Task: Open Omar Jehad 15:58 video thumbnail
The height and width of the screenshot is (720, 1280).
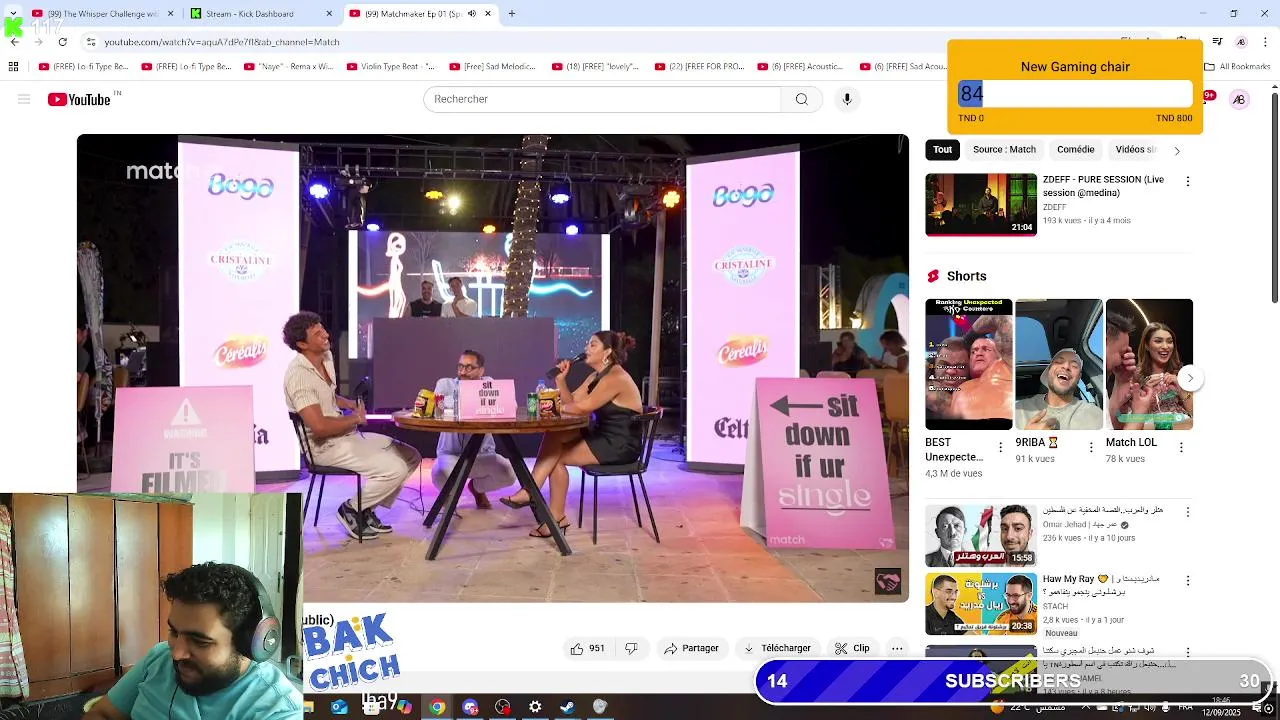Action: [981, 536]
